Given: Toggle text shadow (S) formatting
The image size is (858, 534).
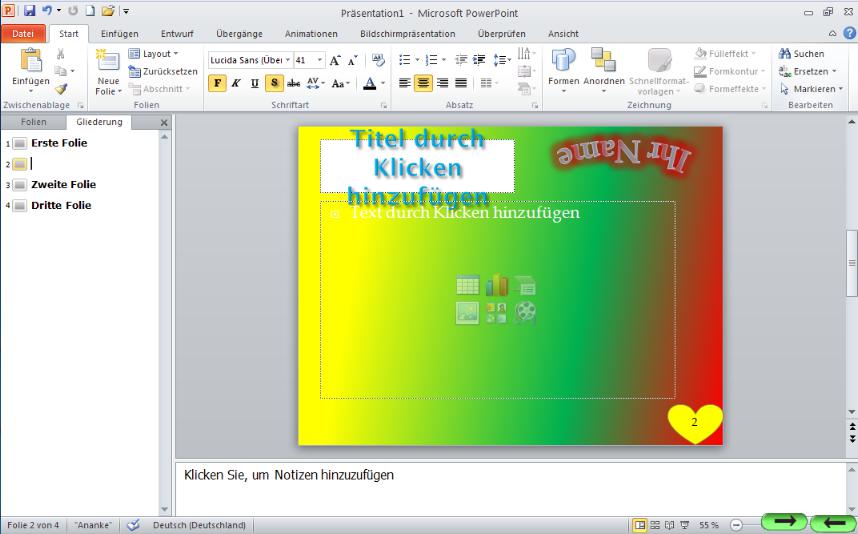Looking at the screenshot, I should pos(274,84).
